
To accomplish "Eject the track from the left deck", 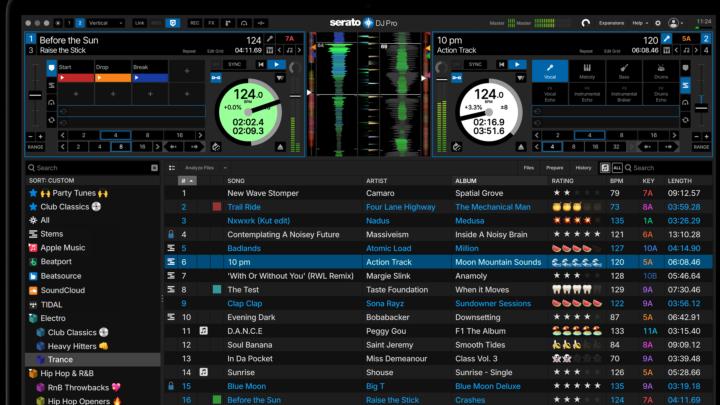I will 280,147.
